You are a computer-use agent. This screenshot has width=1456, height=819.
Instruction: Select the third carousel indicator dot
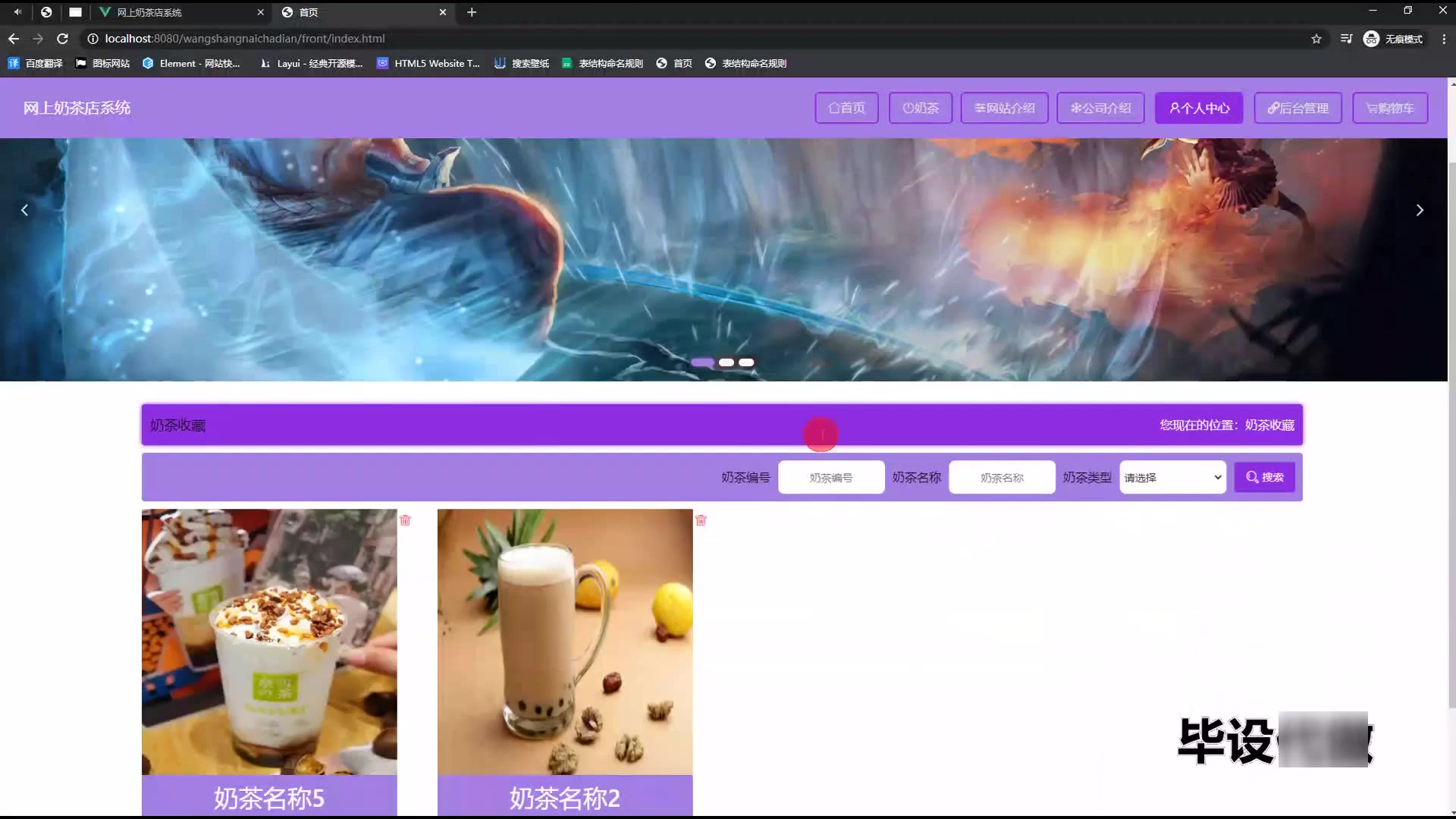746,362
